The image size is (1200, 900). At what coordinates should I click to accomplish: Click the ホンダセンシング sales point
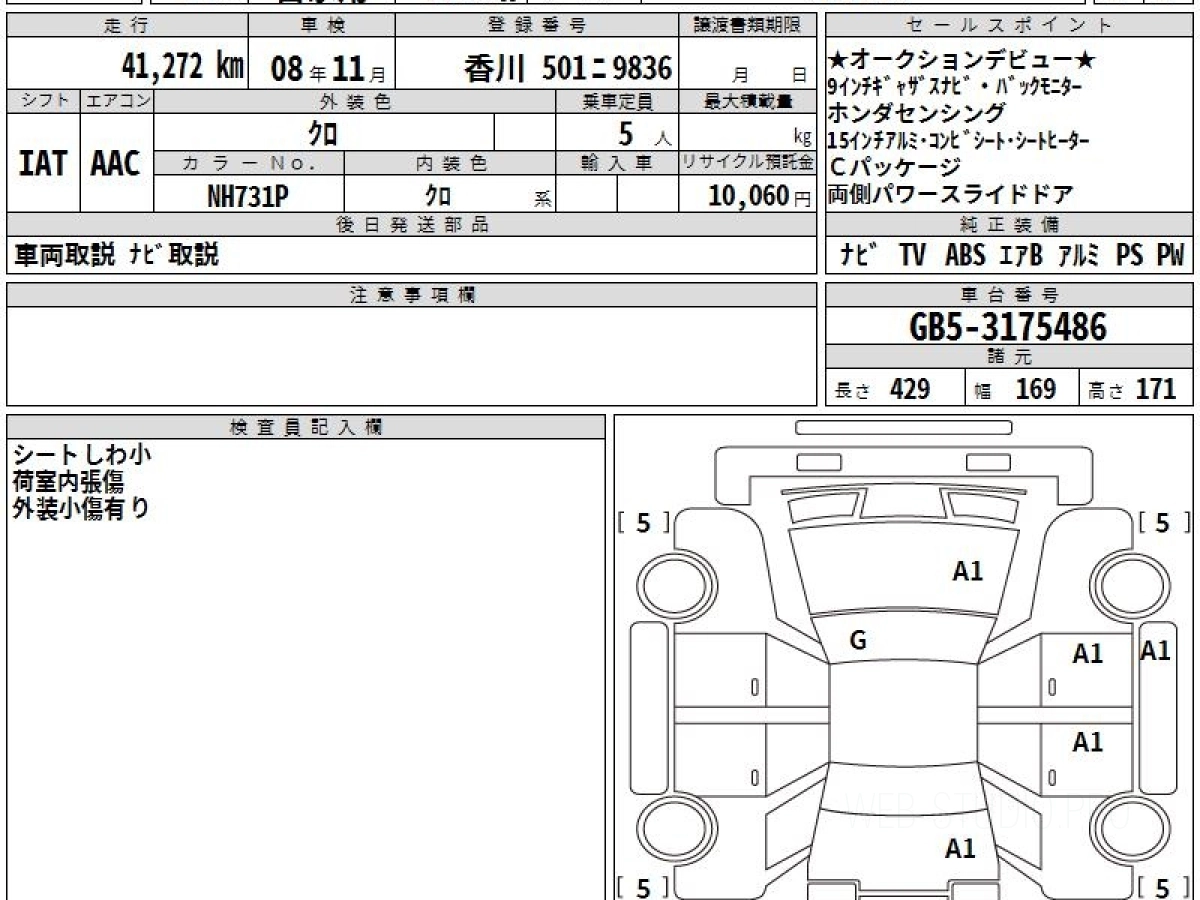coord(917,112)
